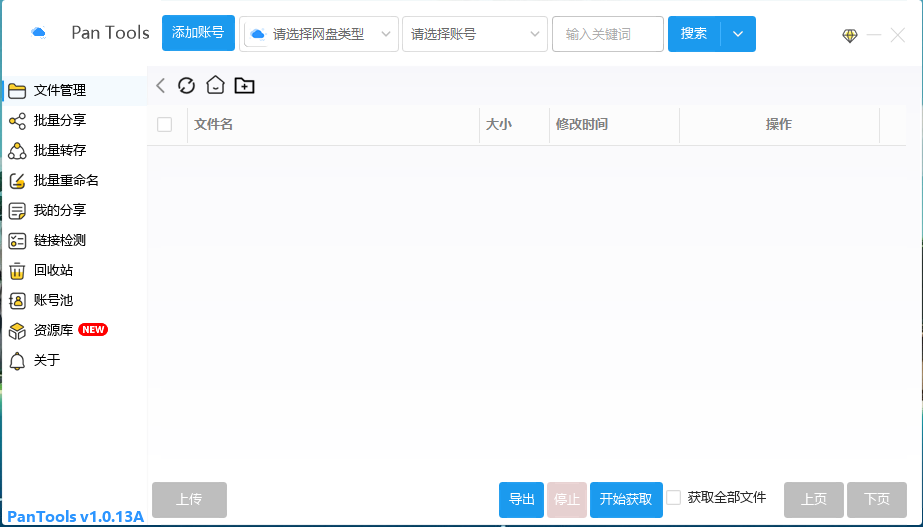Viewport: 923px width, 527px height.
Task: Minimize the Pan Tools window
Action: [x=874, y=35]
